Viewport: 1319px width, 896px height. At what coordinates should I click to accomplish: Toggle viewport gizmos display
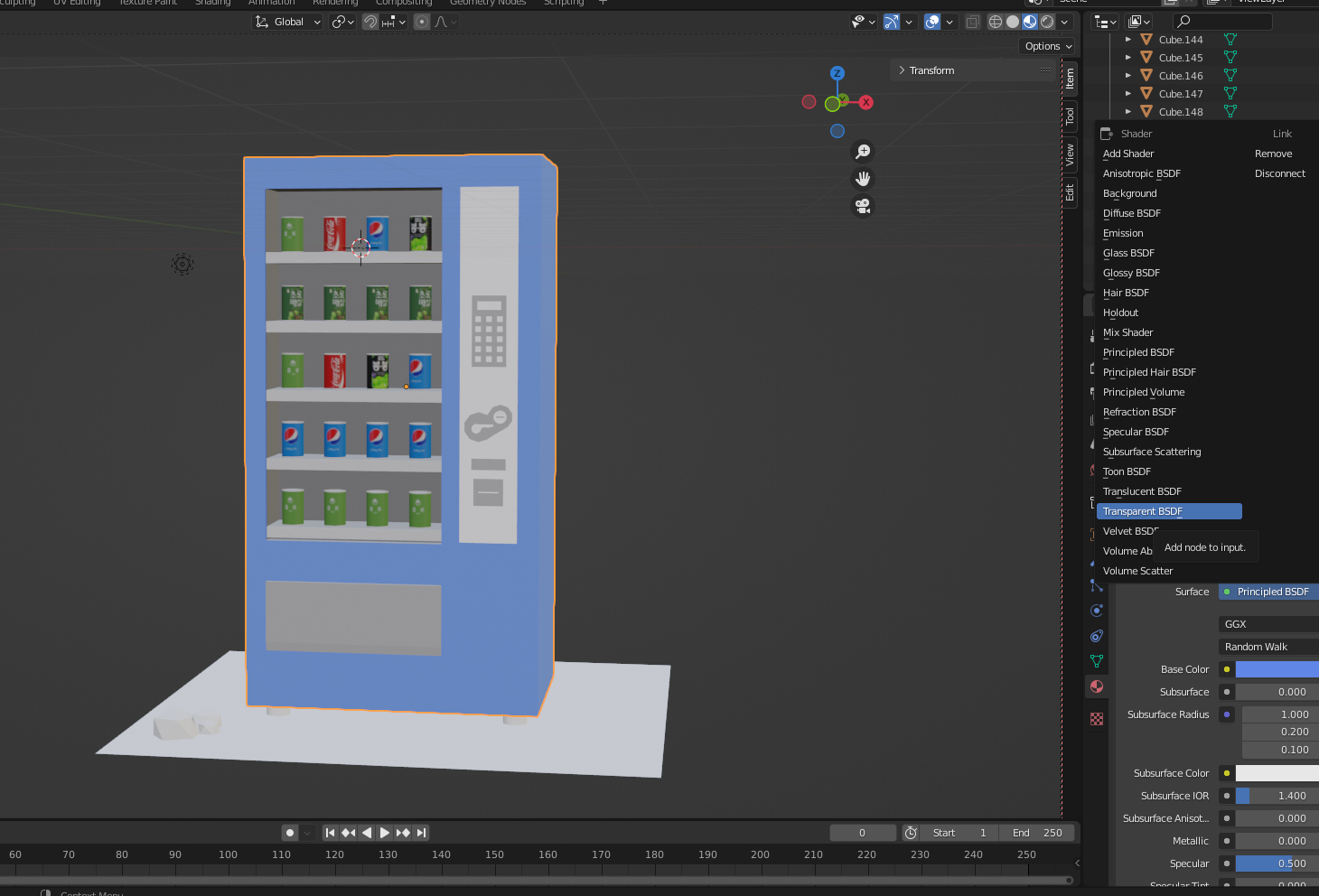[x=892, y=22]
